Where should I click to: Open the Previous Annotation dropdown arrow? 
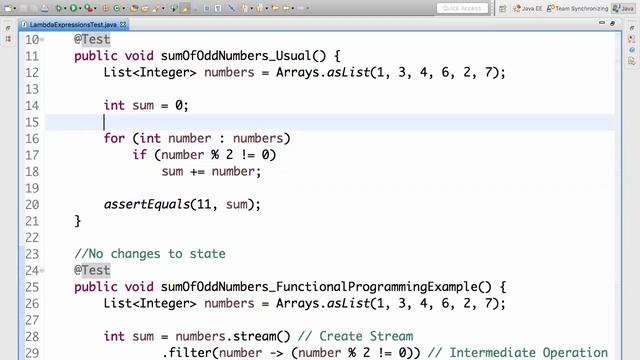[267, 8]
